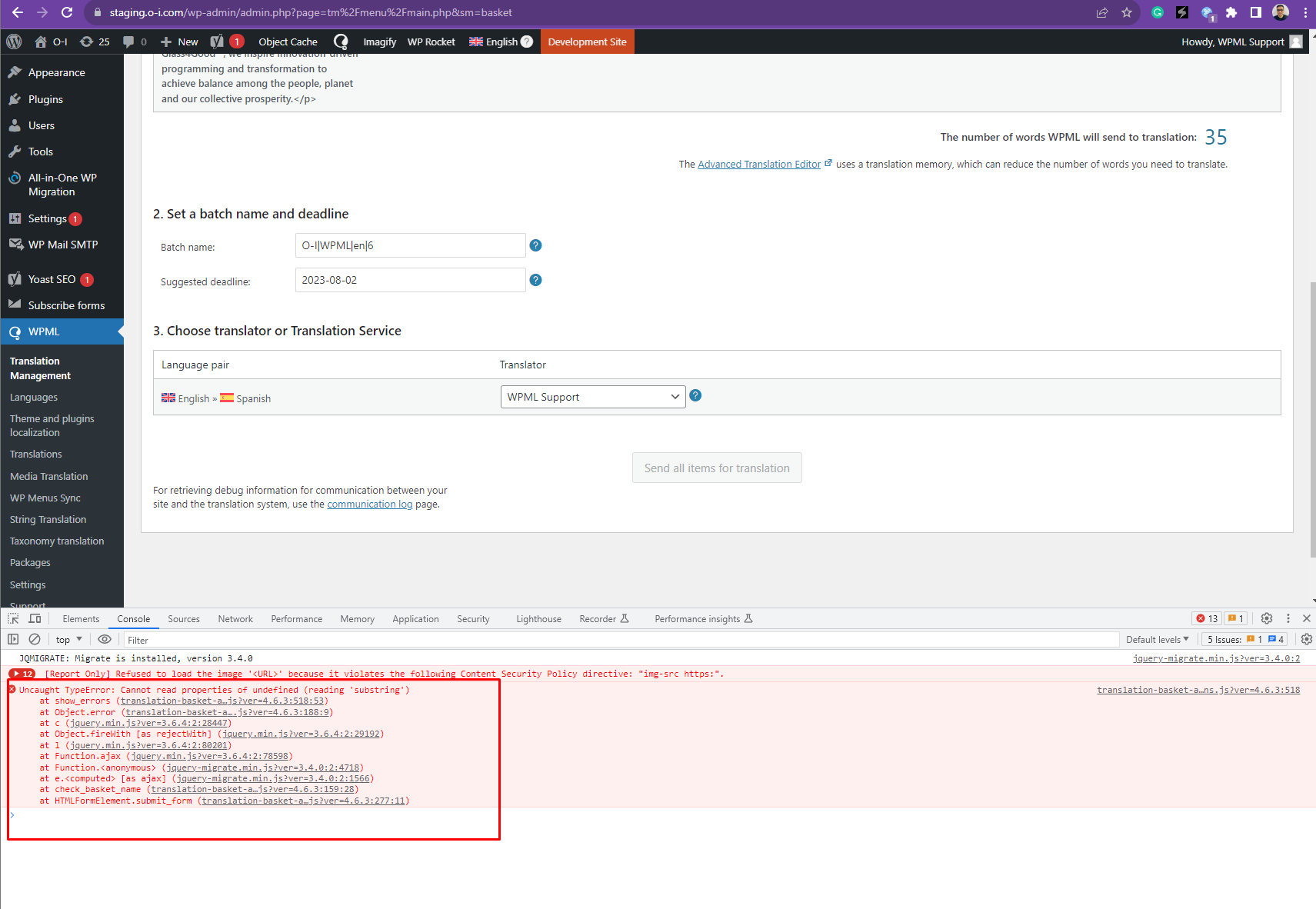Click the browser back arrow

[x=18, y=12]
